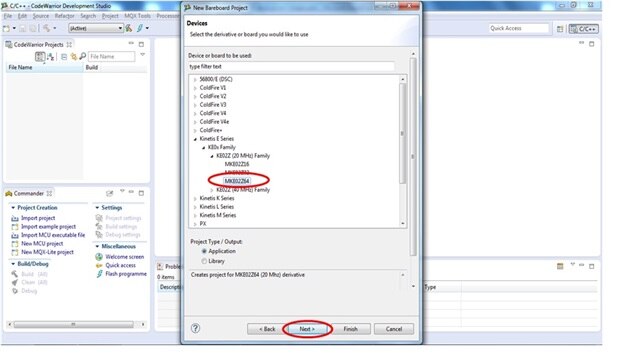Image resolution: width=619 pixels, height=360 pixels.
Task: Switch to the C/C++ perspective button
Action: tap(583, 29)
